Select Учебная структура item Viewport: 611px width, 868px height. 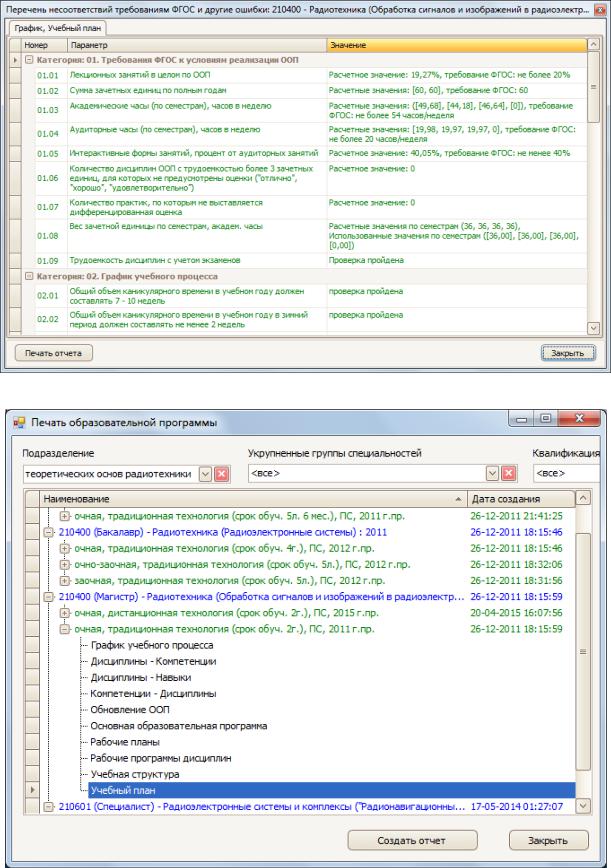coord(135,774)
